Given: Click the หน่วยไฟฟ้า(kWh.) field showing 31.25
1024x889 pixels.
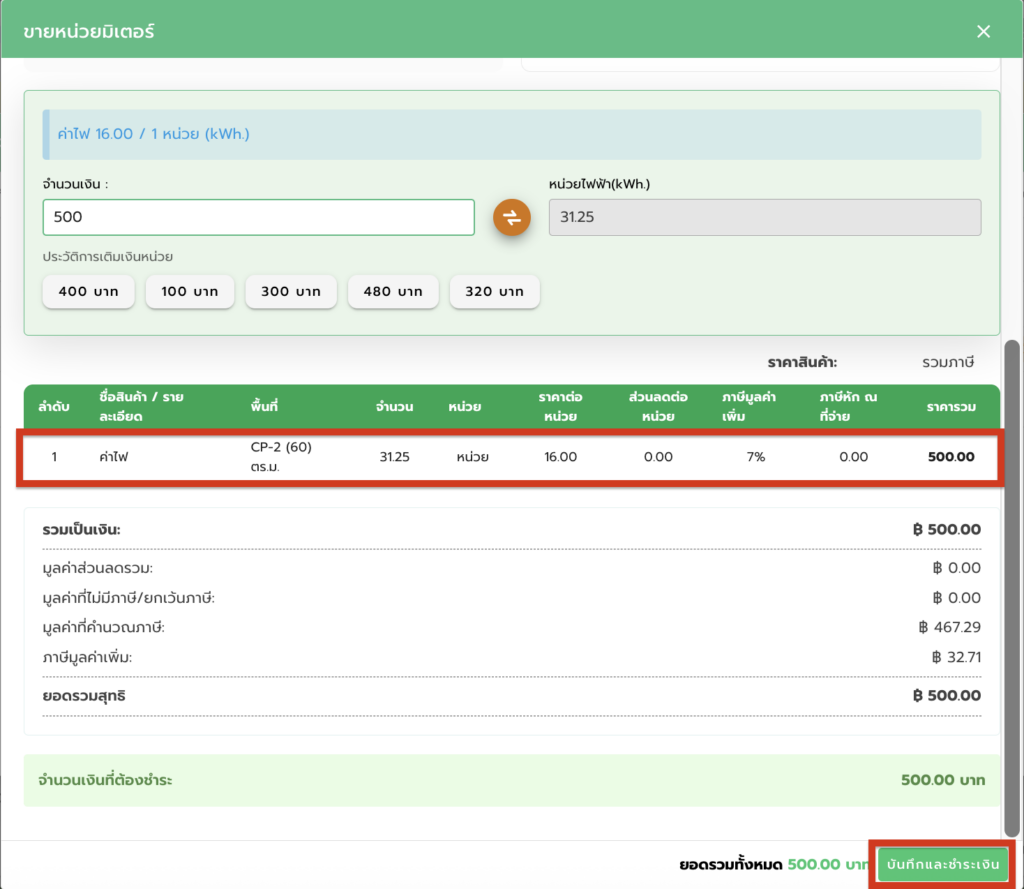Looking at the screenshot, I should point(764,217).
